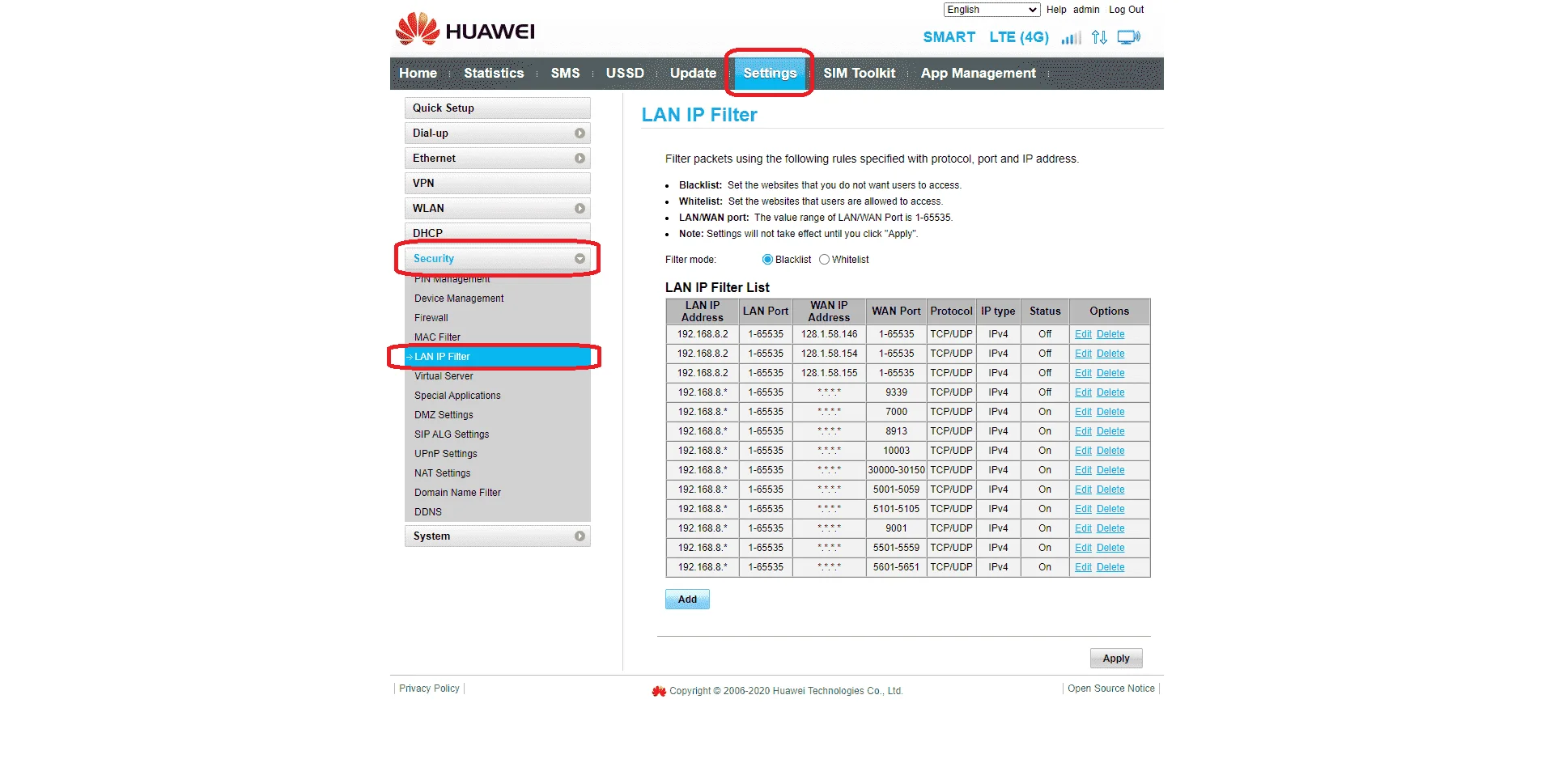Screen dimensions: 1554x784
Task: Open the UPnP Settings page
Action: 446,454
